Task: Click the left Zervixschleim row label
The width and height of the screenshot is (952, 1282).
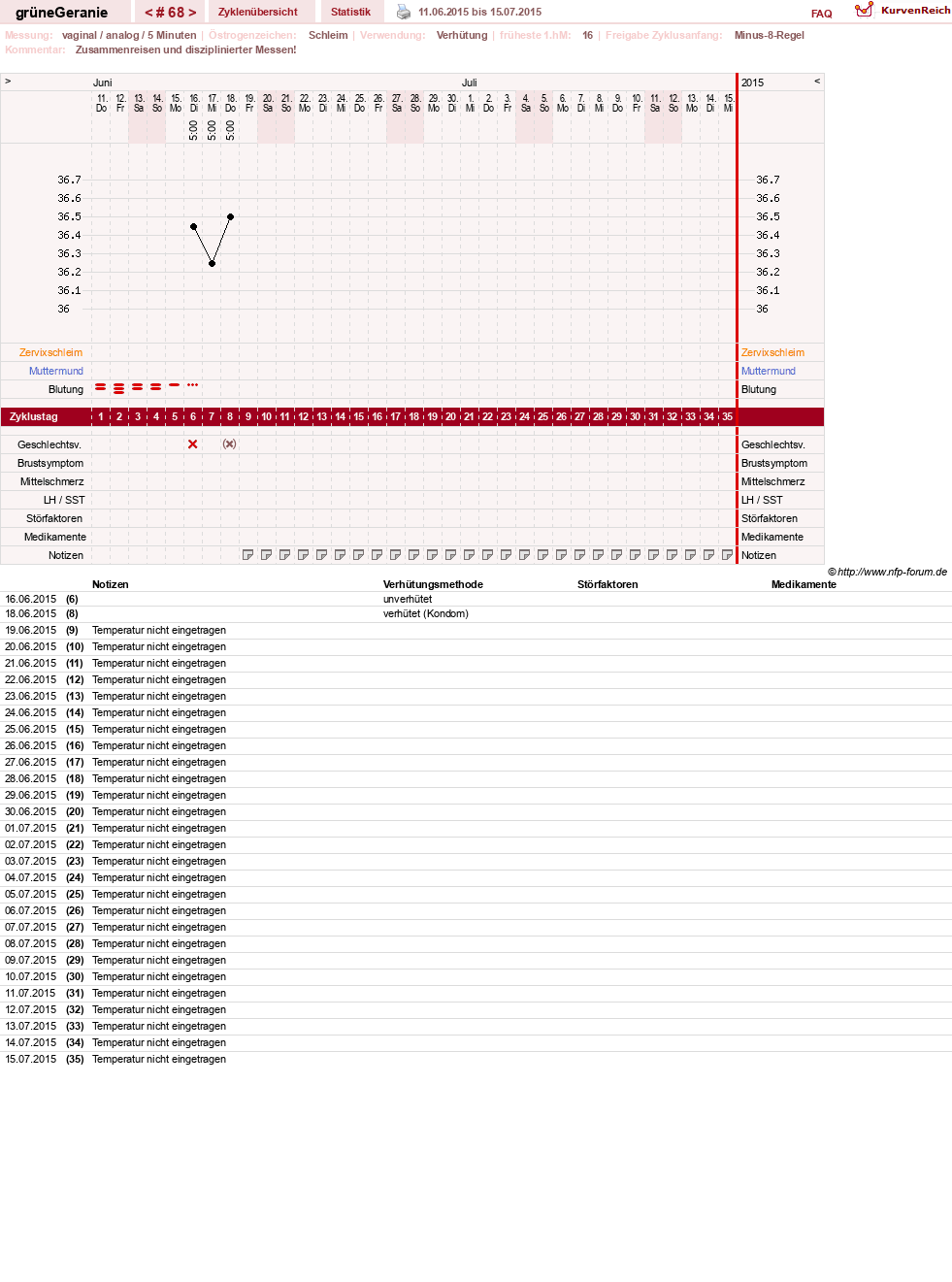Action: coord(50,352)
